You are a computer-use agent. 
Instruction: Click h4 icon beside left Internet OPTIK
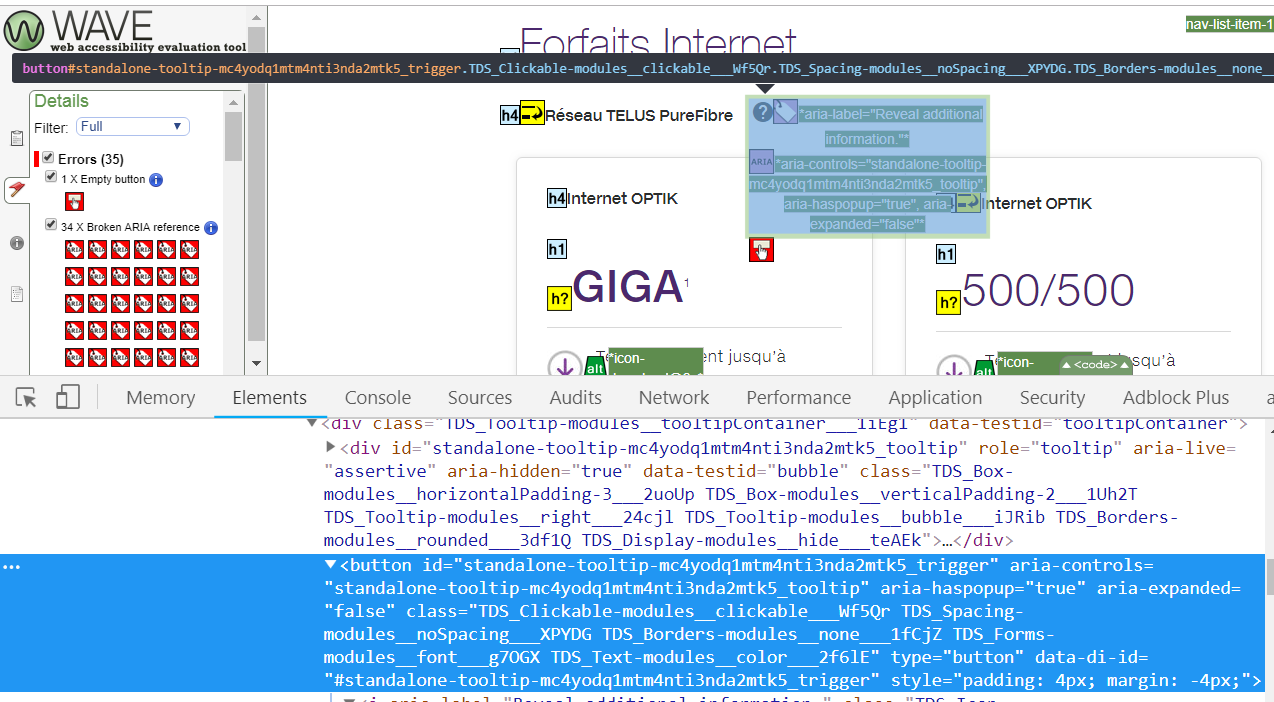557,198
